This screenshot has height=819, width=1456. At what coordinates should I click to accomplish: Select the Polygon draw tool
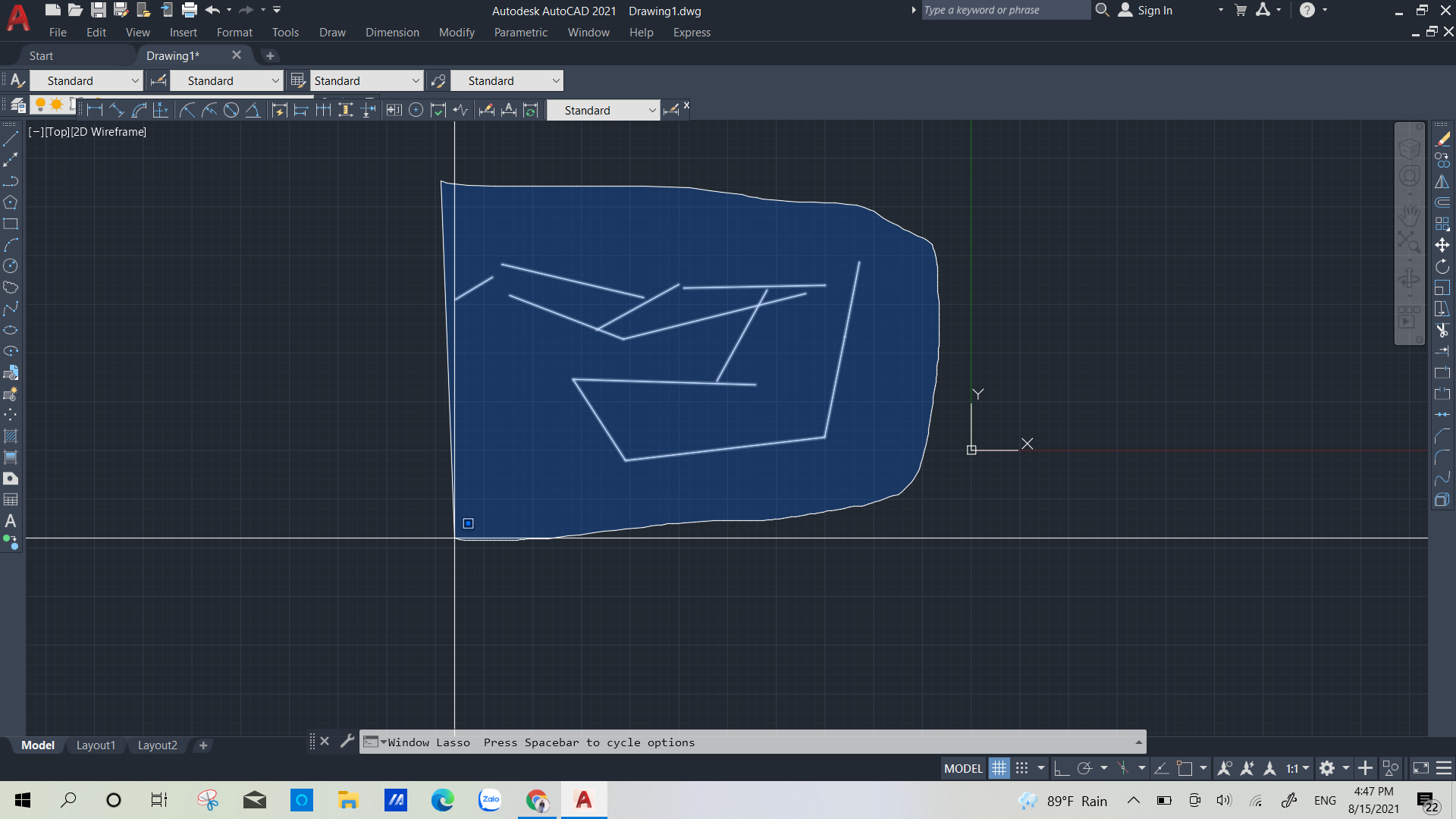(x=11, y=202)
